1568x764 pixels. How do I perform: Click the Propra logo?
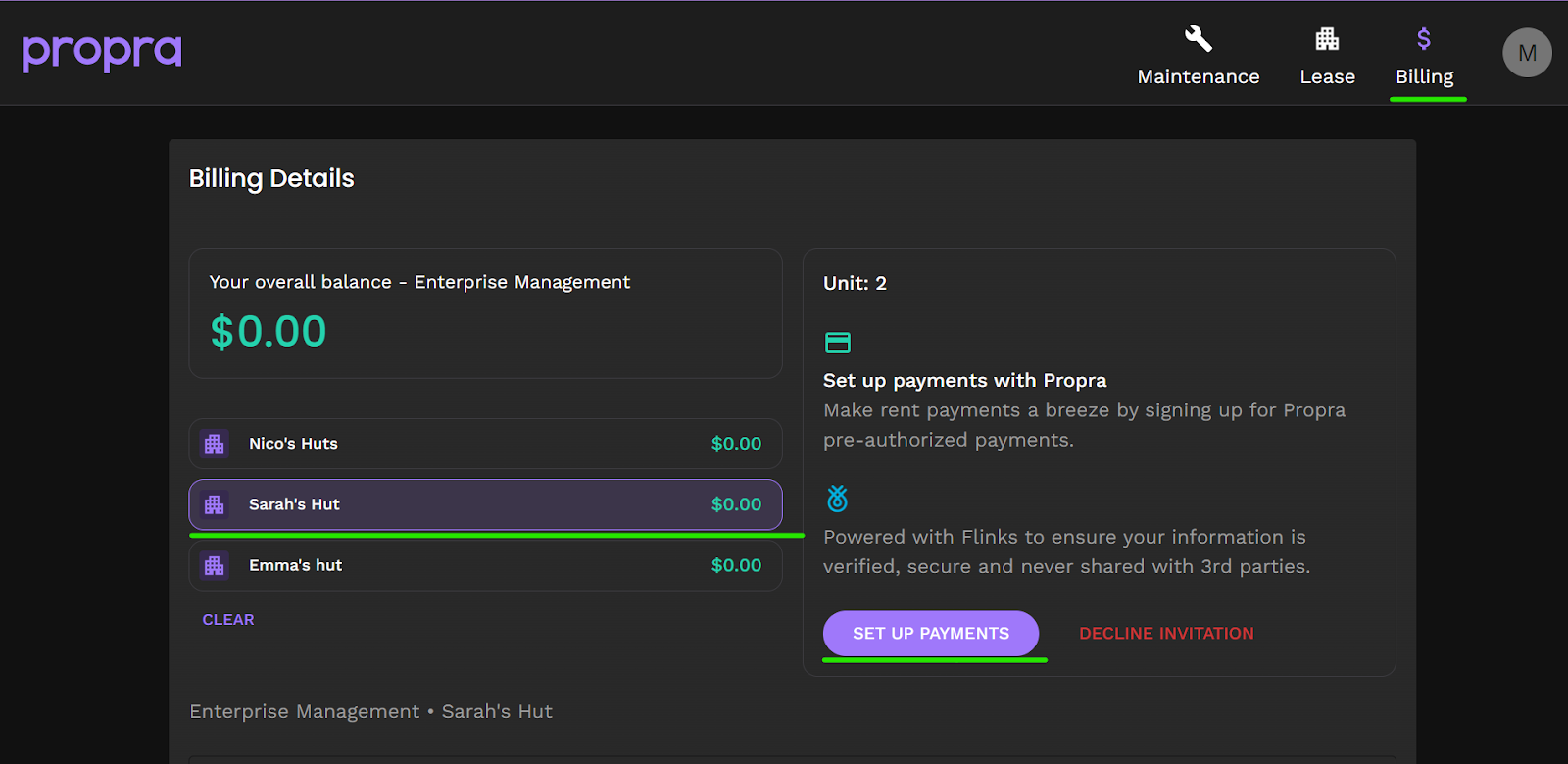(x=102, y=53)
